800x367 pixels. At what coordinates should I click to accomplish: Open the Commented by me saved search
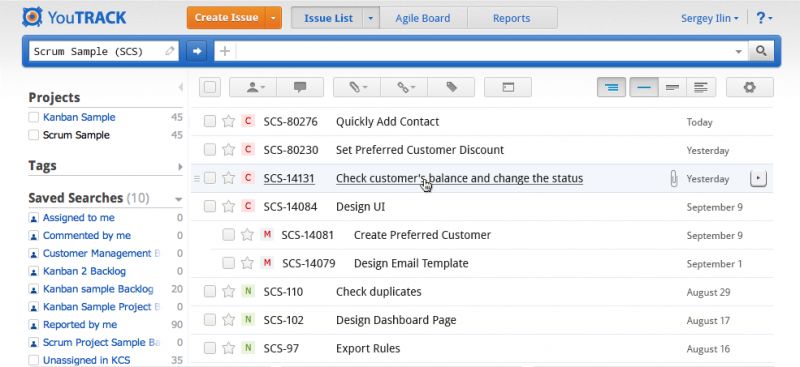(87, 236)
